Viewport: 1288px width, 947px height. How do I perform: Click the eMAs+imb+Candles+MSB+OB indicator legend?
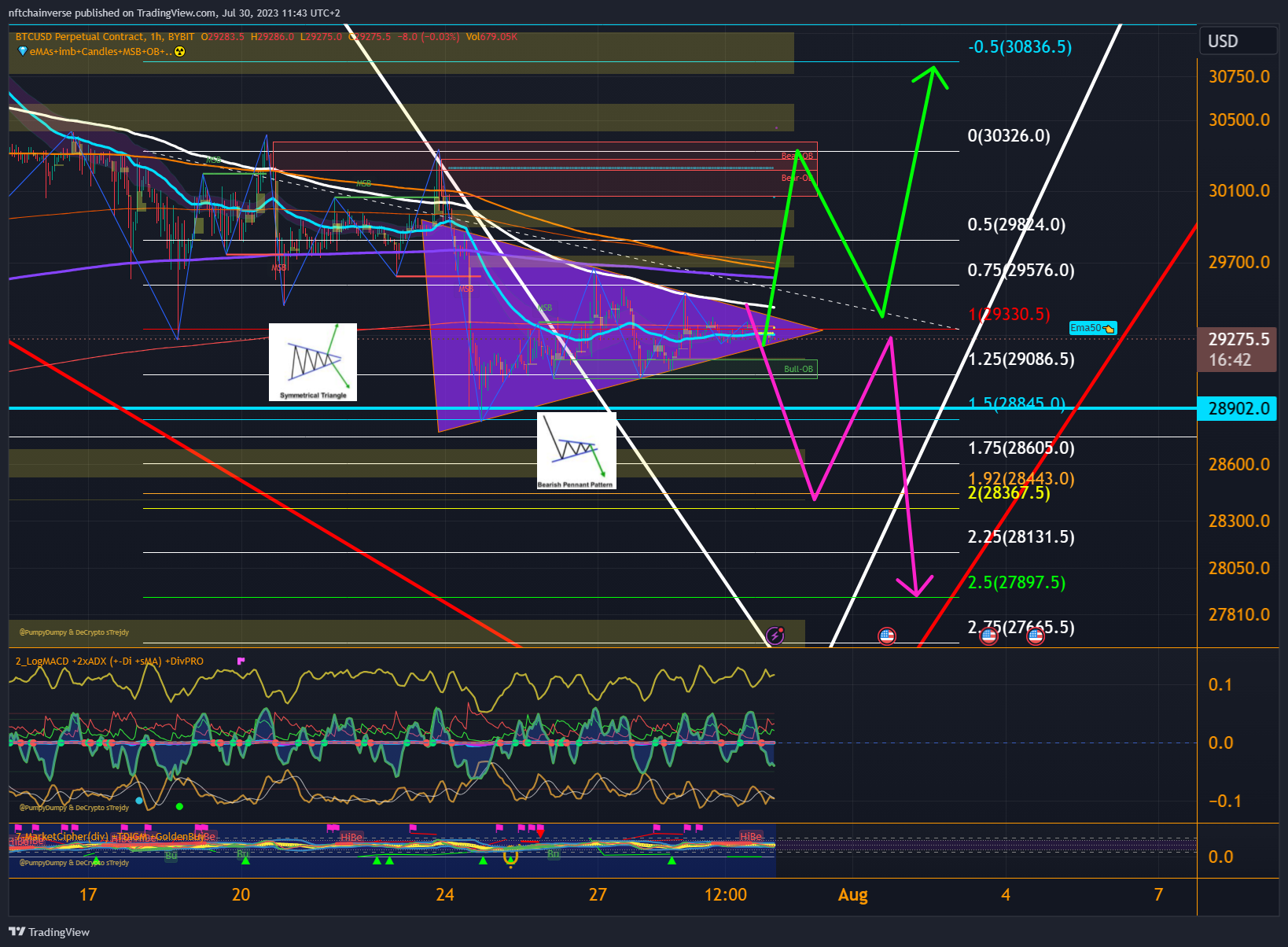[101, 52]
